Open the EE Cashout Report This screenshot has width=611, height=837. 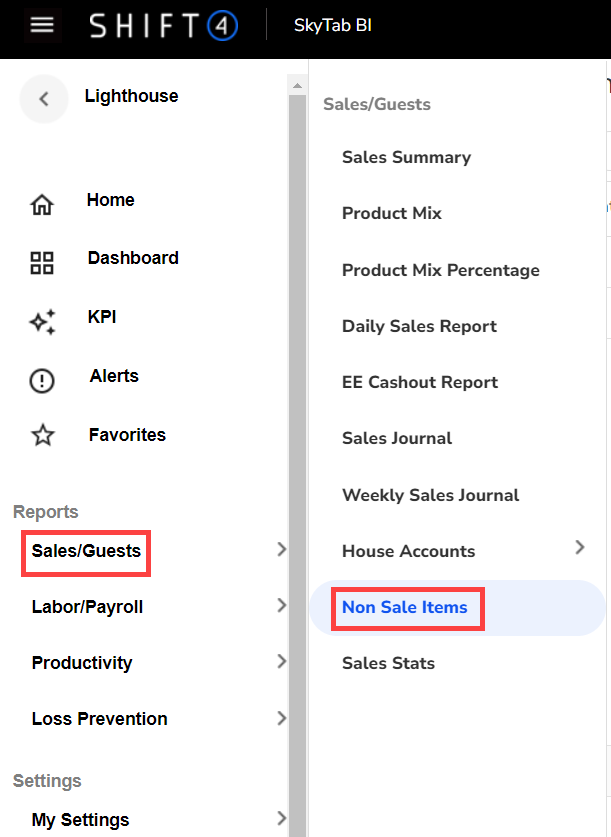tap(420, 382)
